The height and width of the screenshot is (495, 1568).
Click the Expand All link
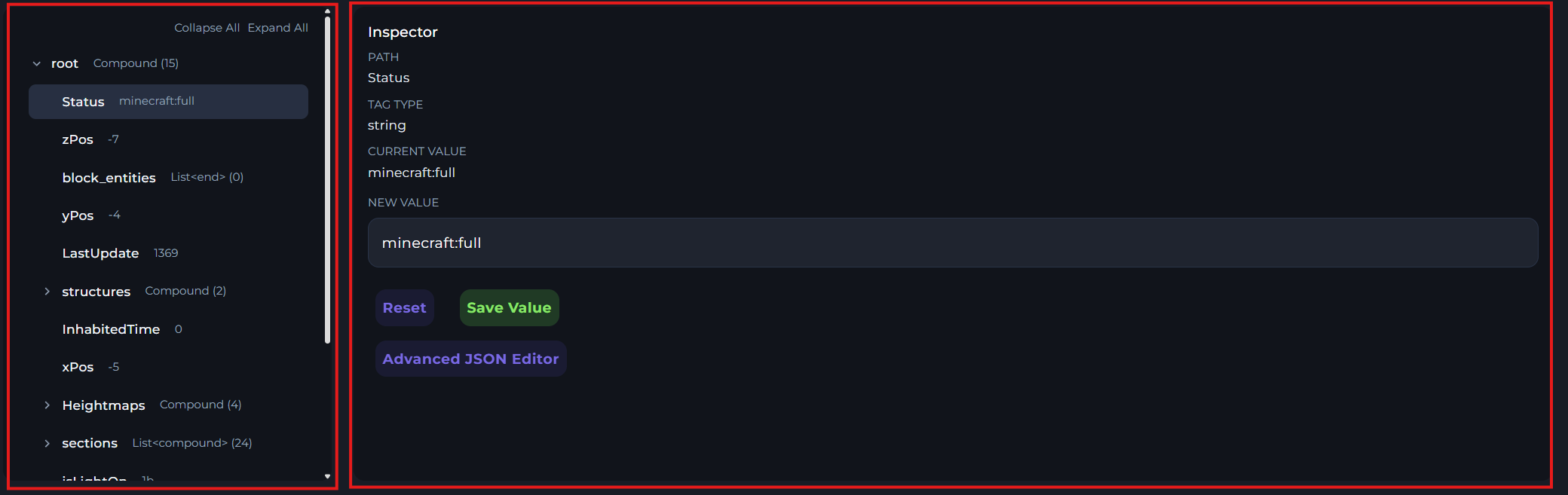[x=277, y=28]
